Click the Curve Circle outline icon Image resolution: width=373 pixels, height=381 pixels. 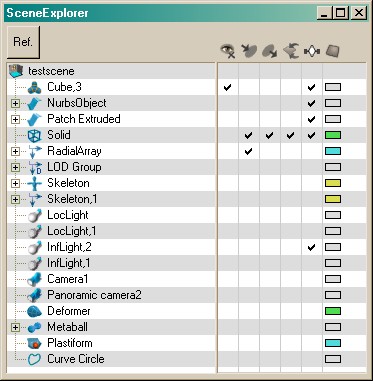pos(34,359)
